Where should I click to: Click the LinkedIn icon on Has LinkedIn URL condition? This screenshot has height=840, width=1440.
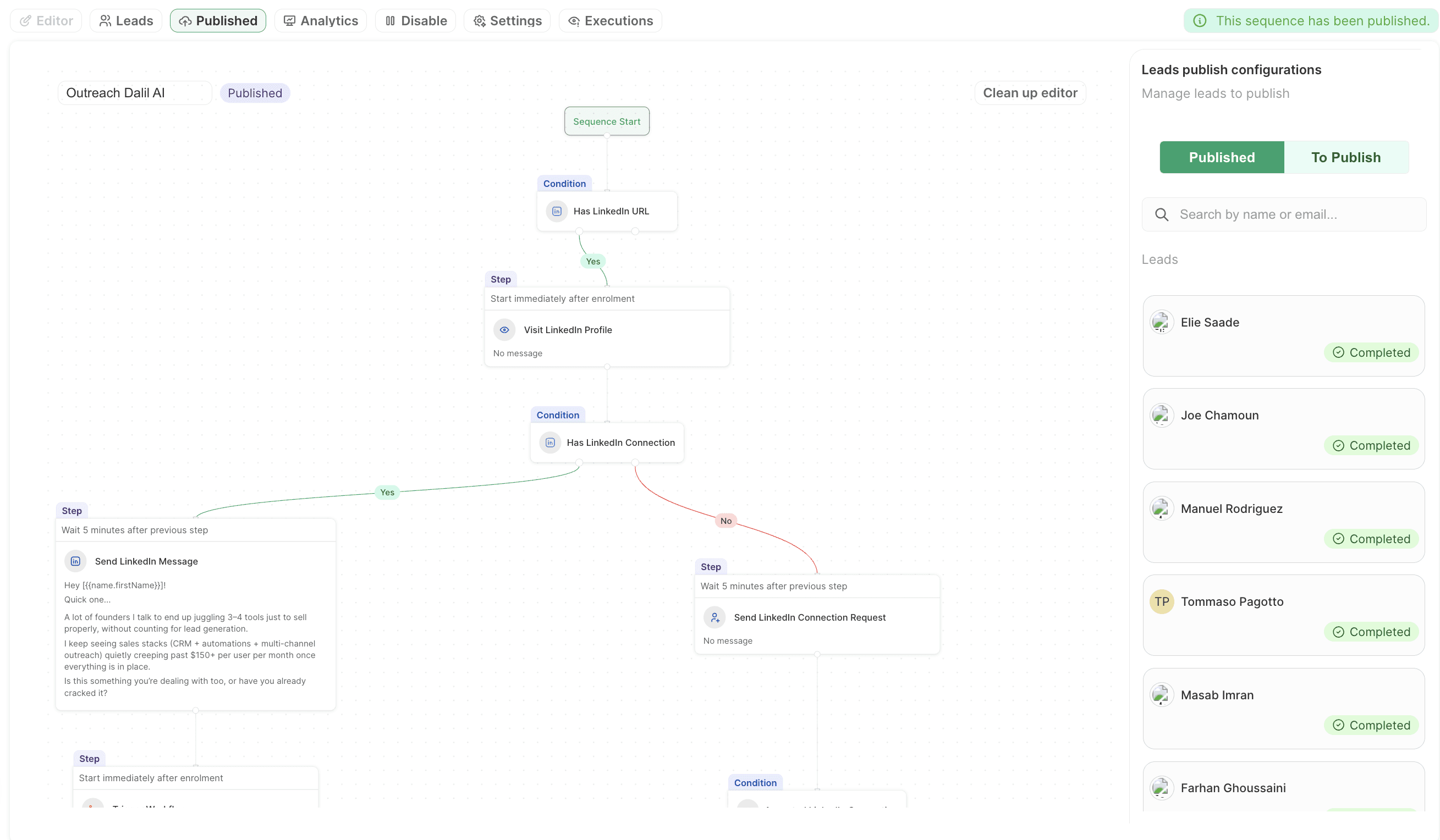pos(556,211)
